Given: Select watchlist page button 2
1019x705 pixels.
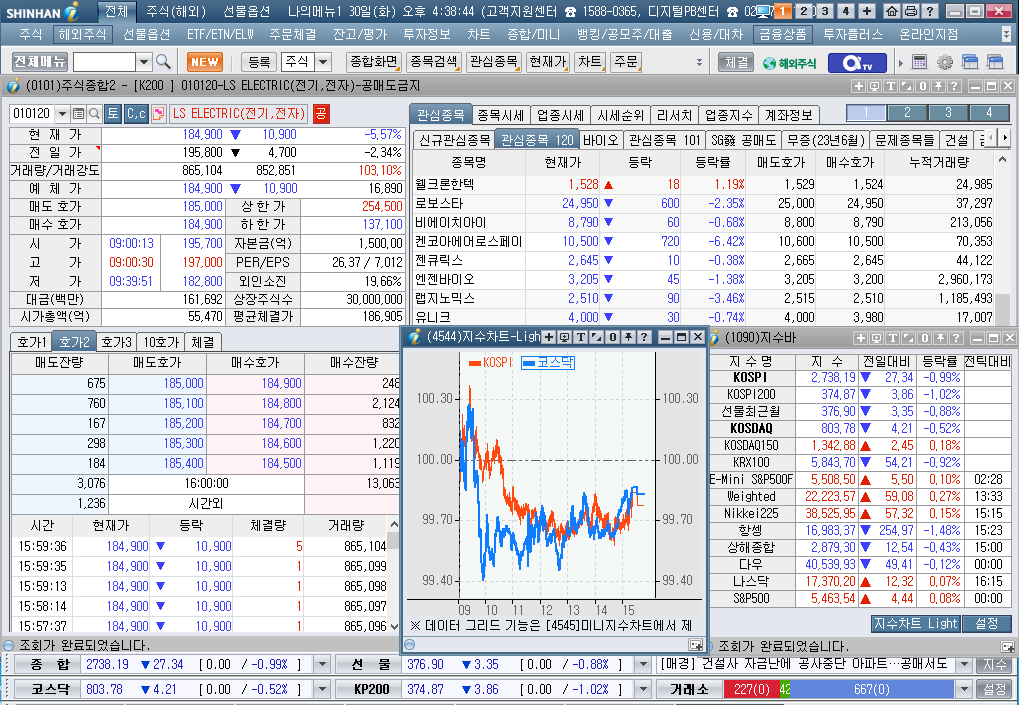Looking at the screenshot, I should click(x=907, y=113).
